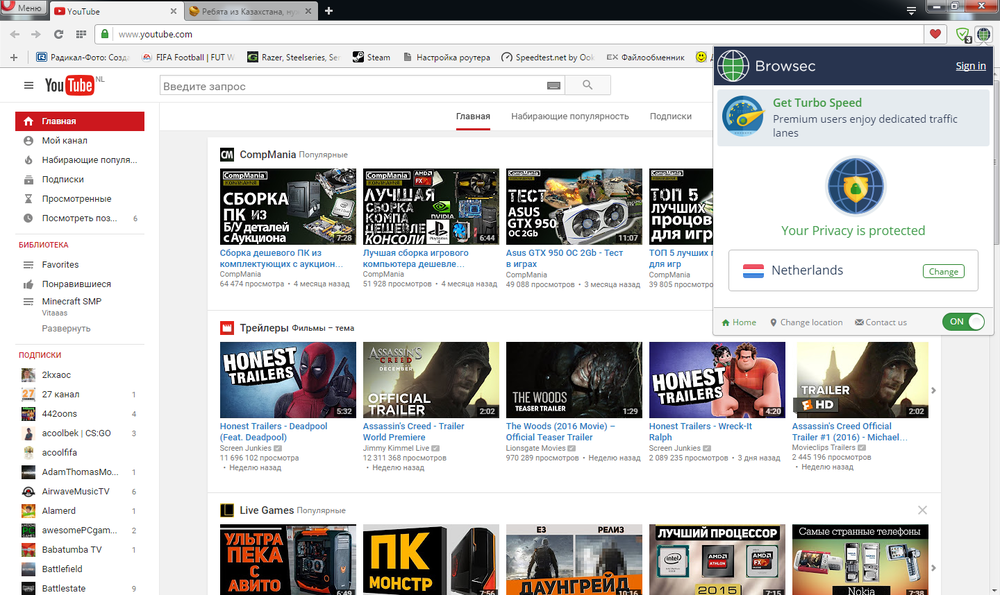Open the Трейлеры section header

pyautogui.click(x=264, y=328)
